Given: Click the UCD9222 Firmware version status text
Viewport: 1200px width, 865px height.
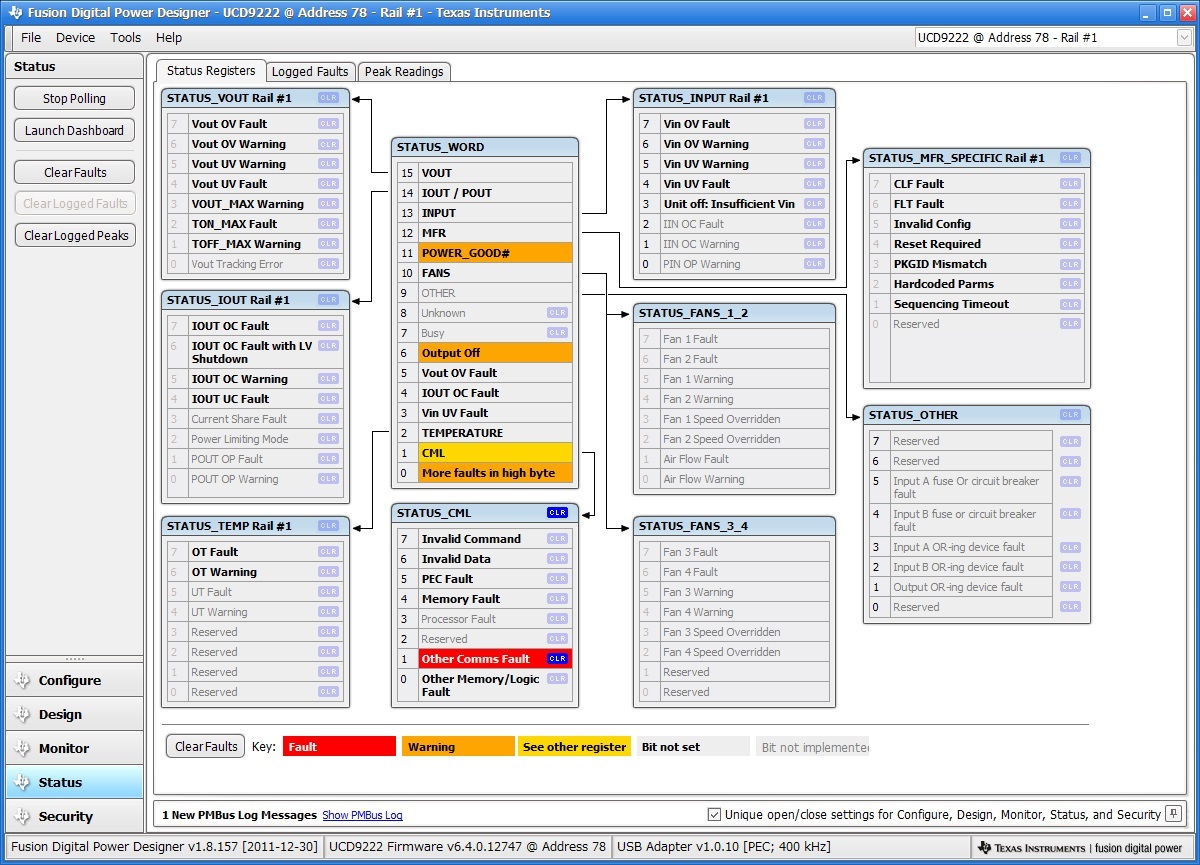Looking at the screenshot, I should [x=467, y=847].
